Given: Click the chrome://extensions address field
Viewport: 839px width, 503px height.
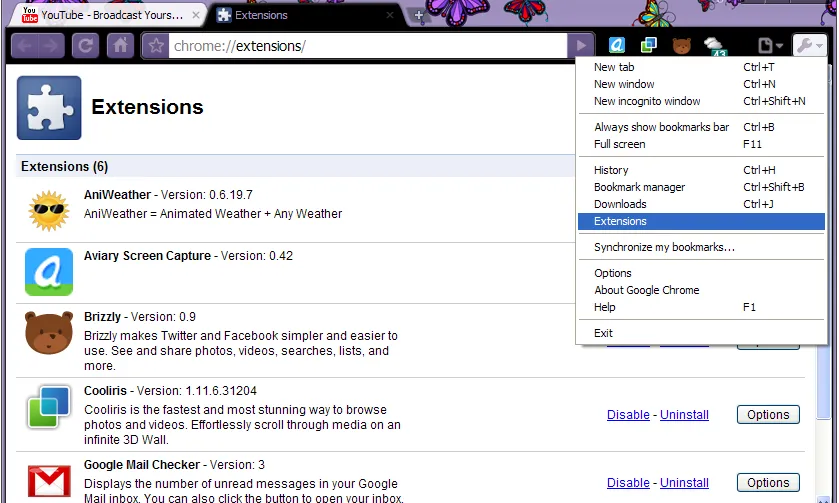Looking at the screenshot, I should click(x=368, y=46).
